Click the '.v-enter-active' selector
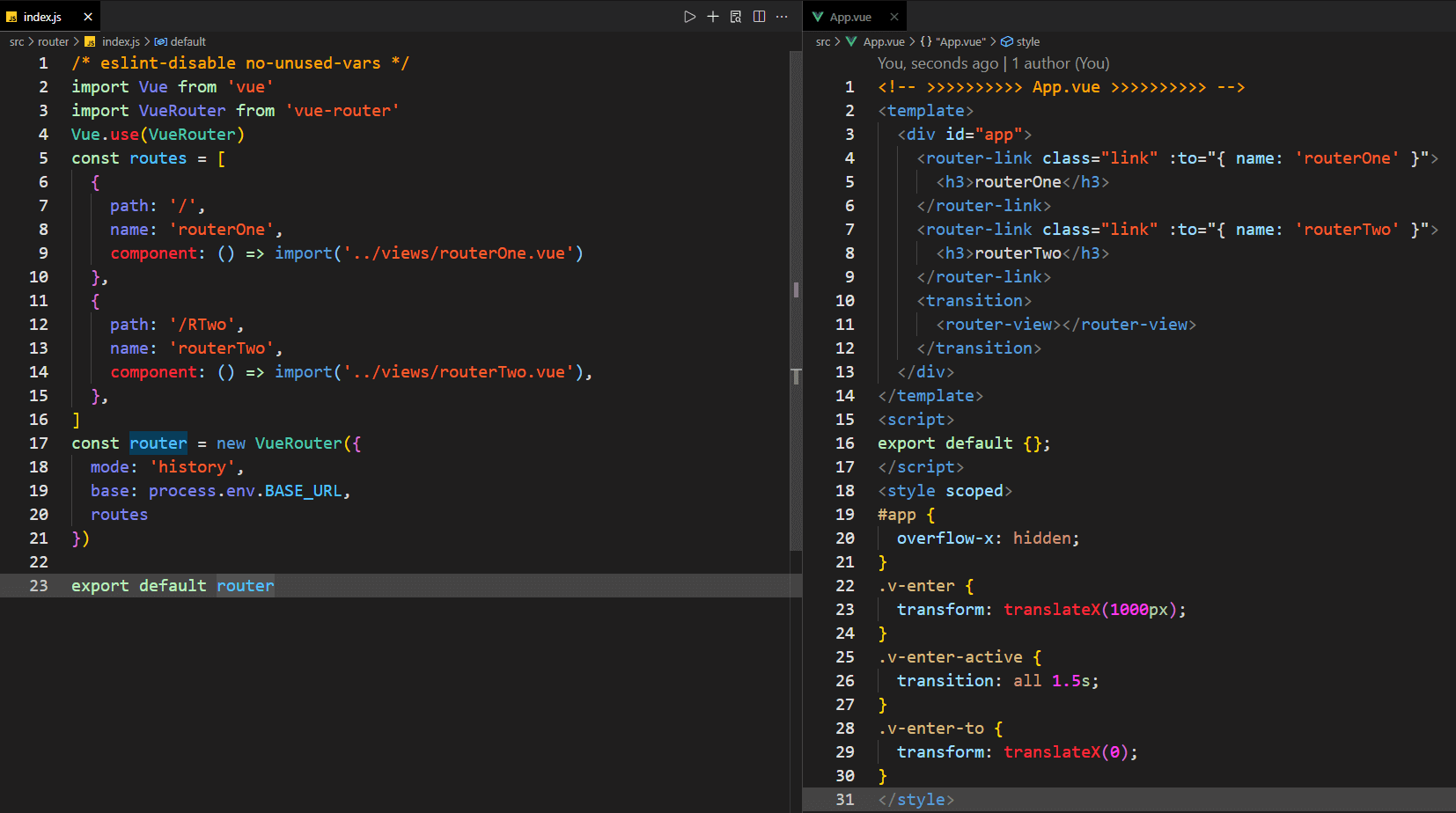1456x813 pixels. (x=950, y=656)
